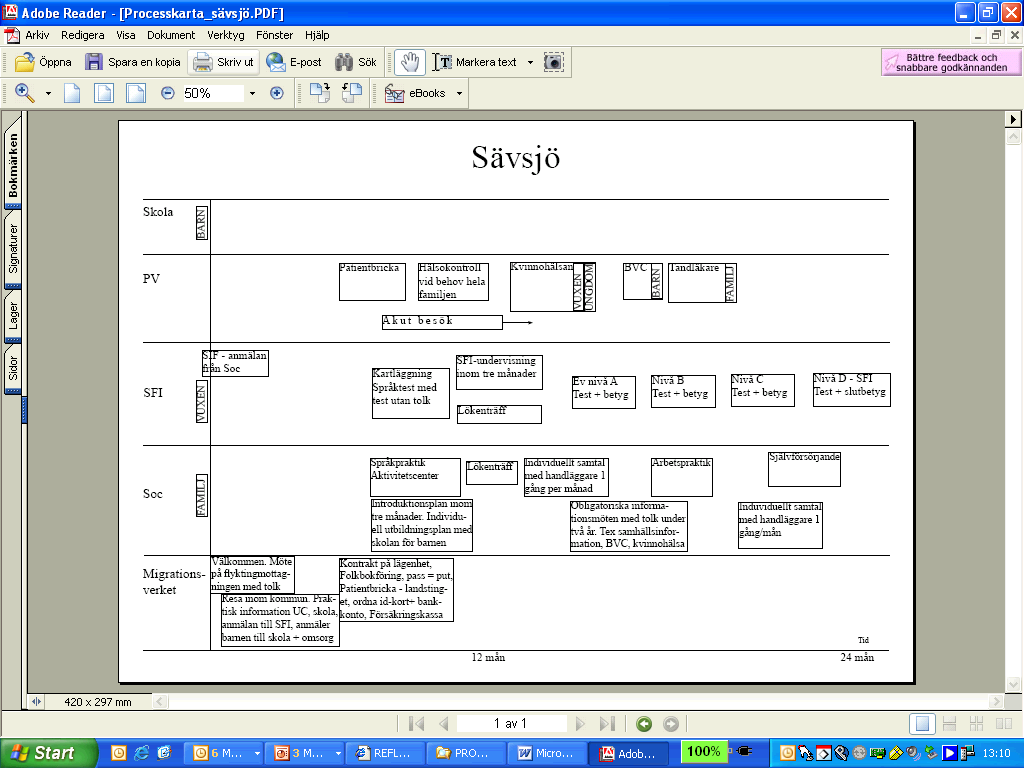This screenshot has height=768, width=1024.
Task: Click the Spara en kopia floppy icon
Action: click(93, 62)
